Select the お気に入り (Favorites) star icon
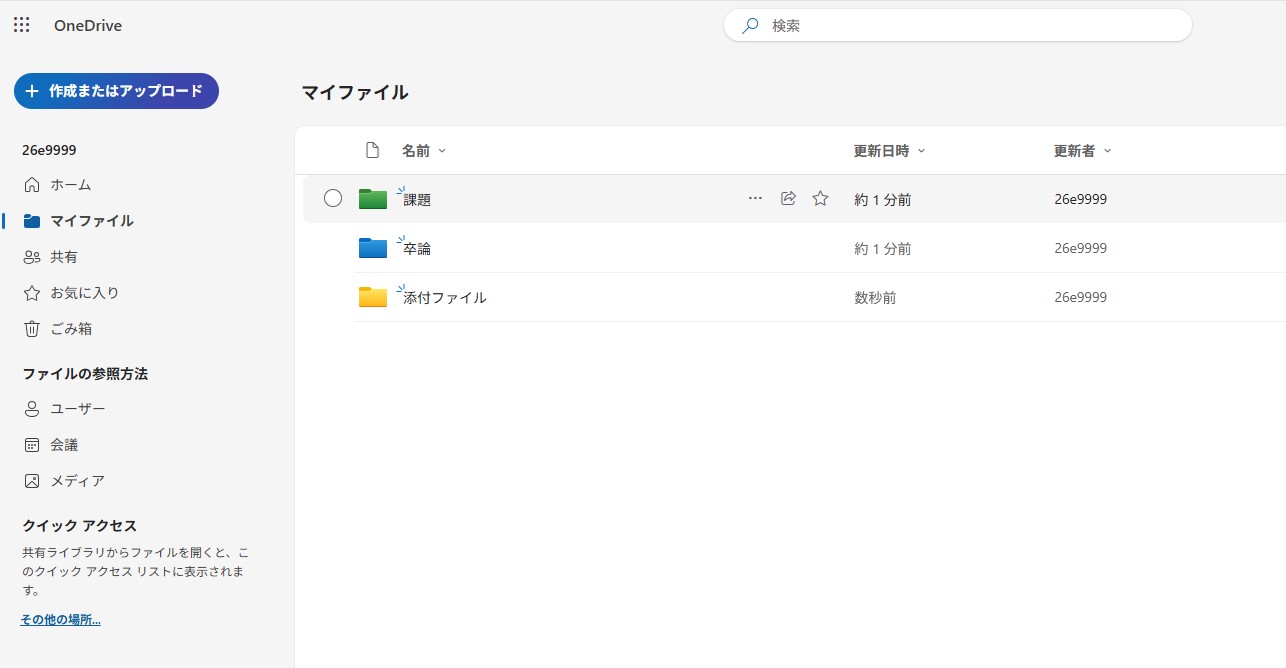 (32, 292)
